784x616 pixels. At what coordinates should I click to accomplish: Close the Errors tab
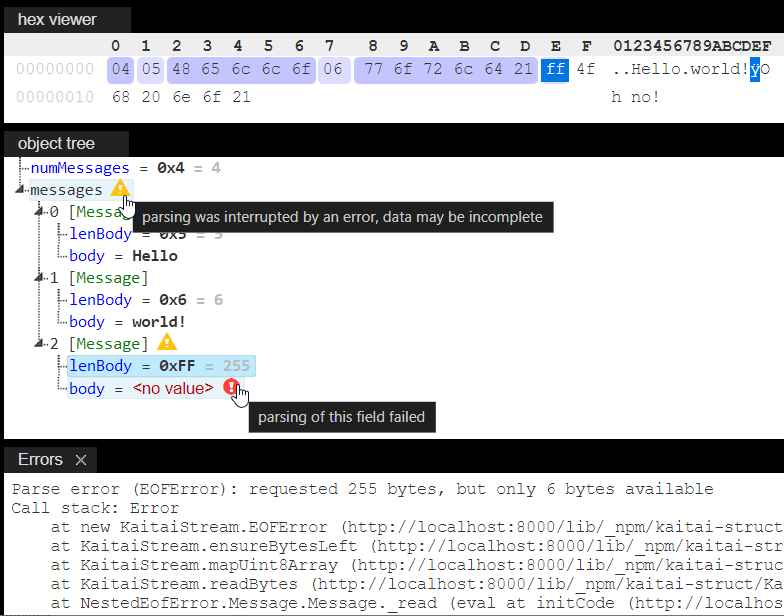coord(81,460)
